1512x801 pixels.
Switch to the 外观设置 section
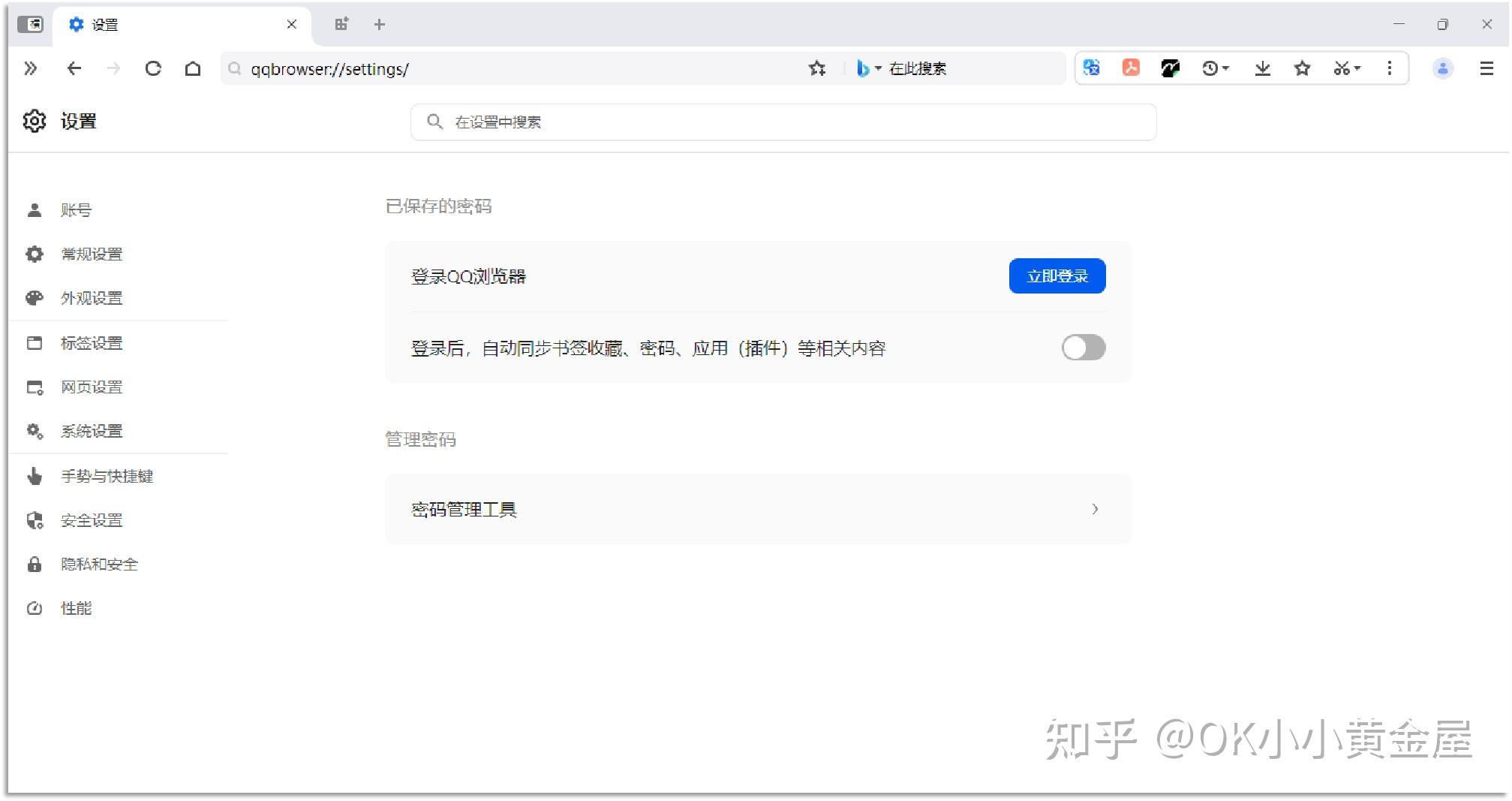[x=91, y=298]
